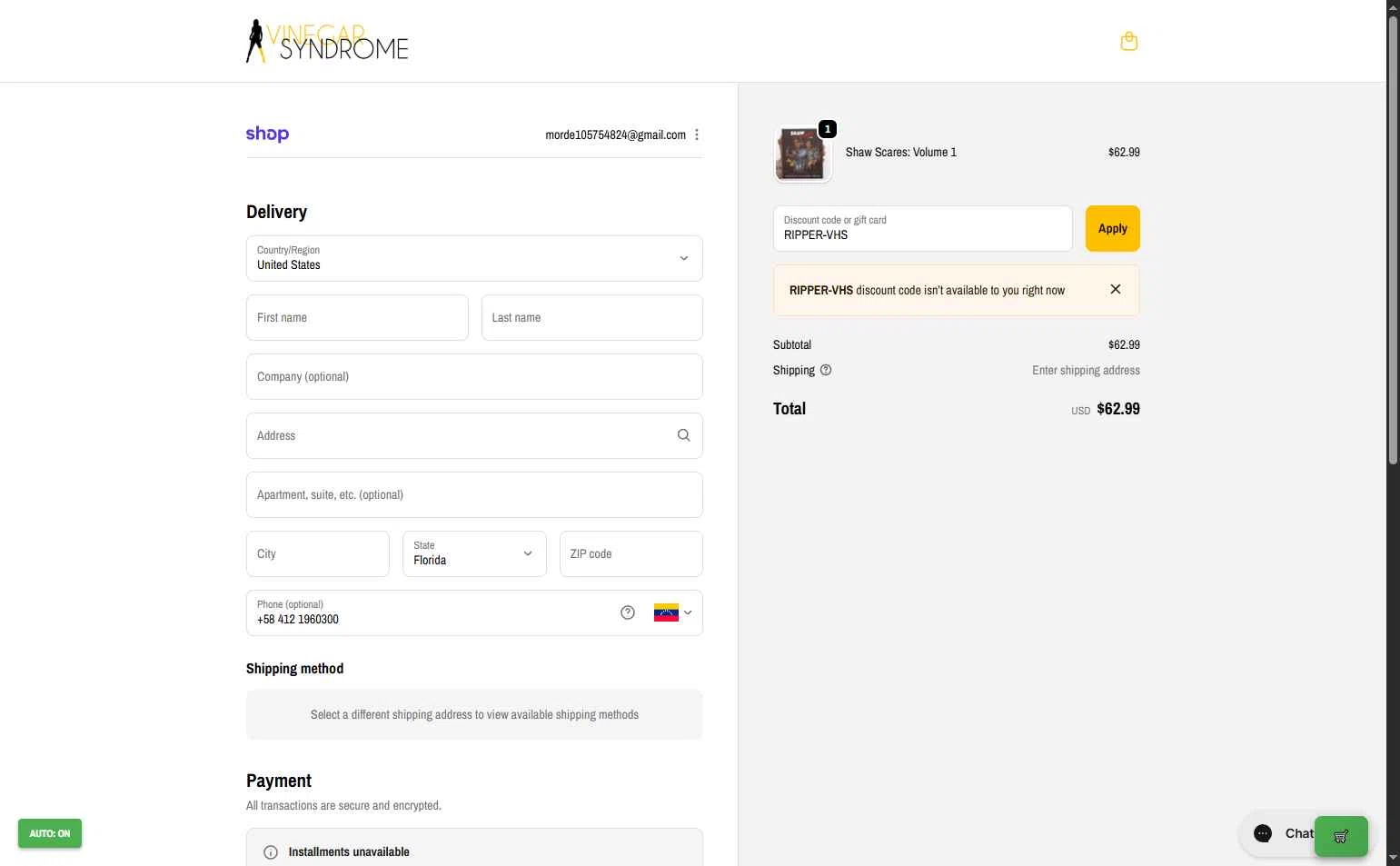Open Venezuela flag country code selector
This screenshot has height=866, width=1400.
click(673, 612)
